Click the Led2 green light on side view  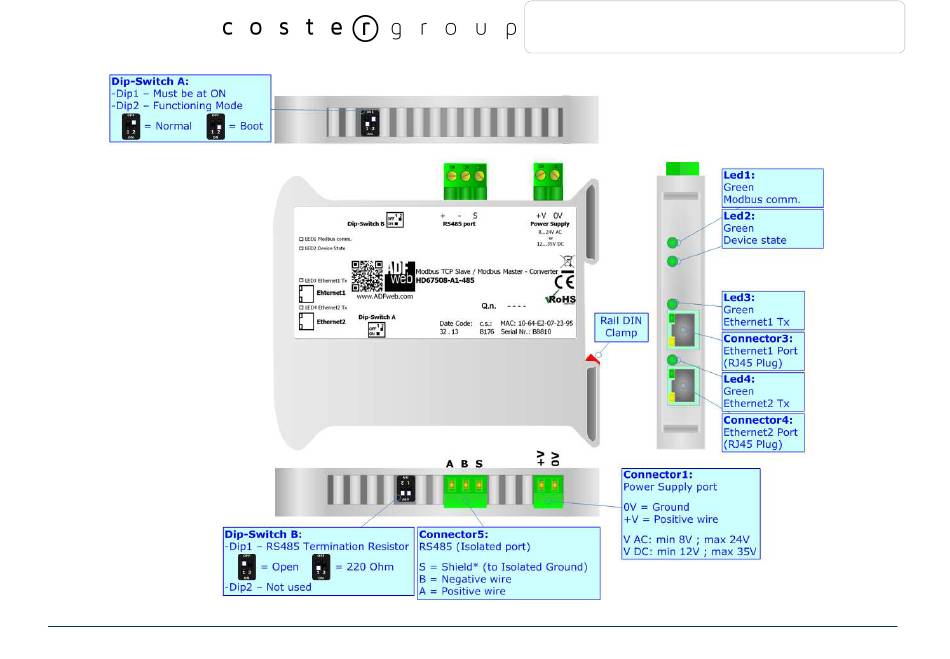(672, 261)
